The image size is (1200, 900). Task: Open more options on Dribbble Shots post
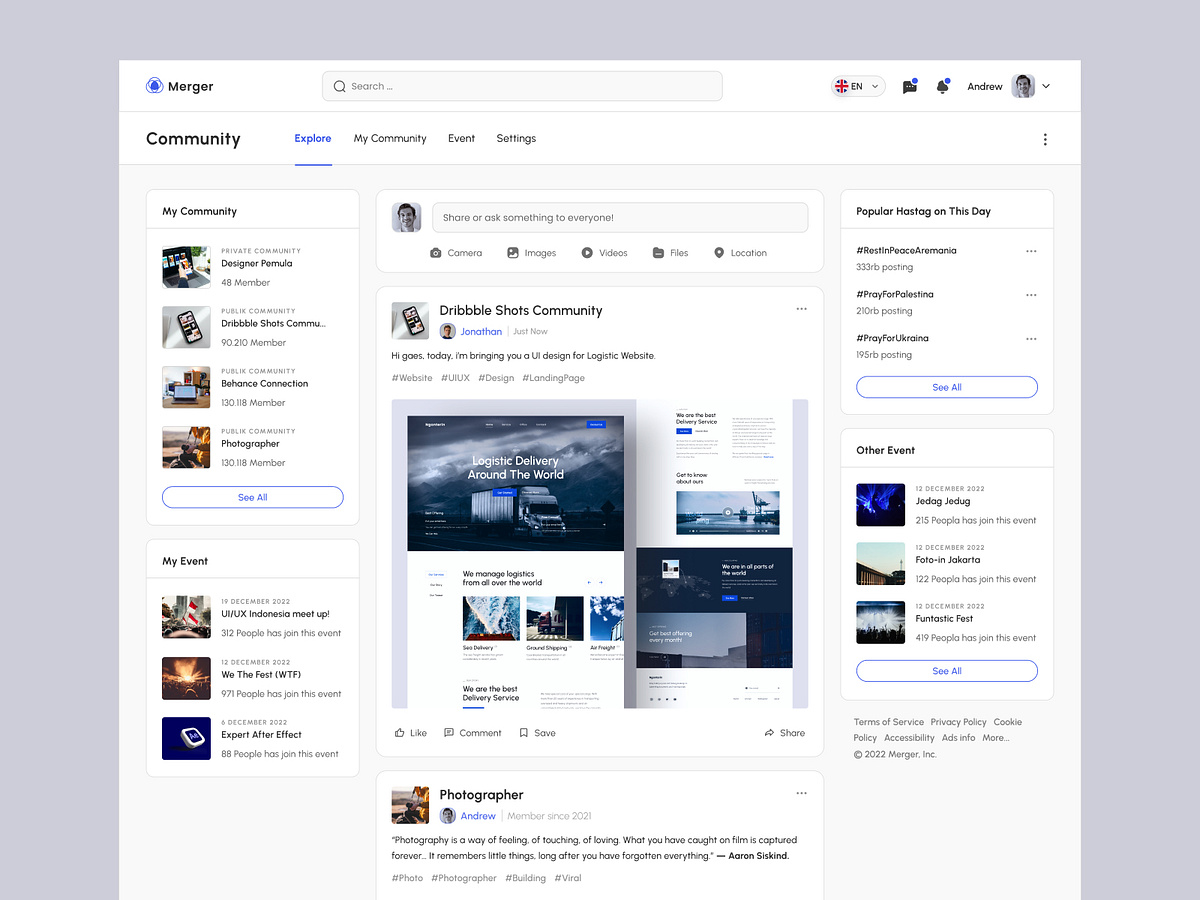(801, 309)
